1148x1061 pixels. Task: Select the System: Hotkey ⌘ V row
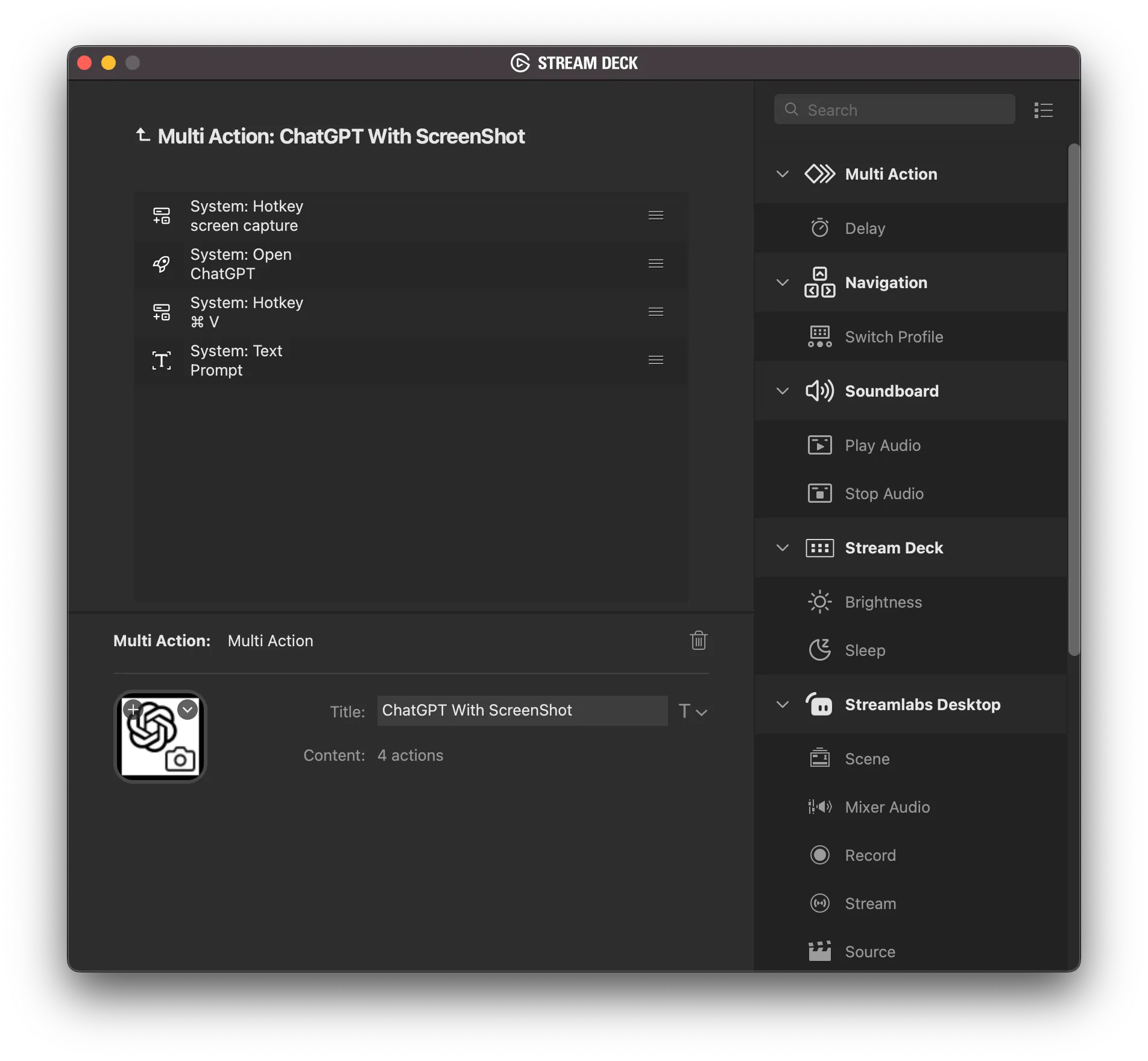point(411,312)
